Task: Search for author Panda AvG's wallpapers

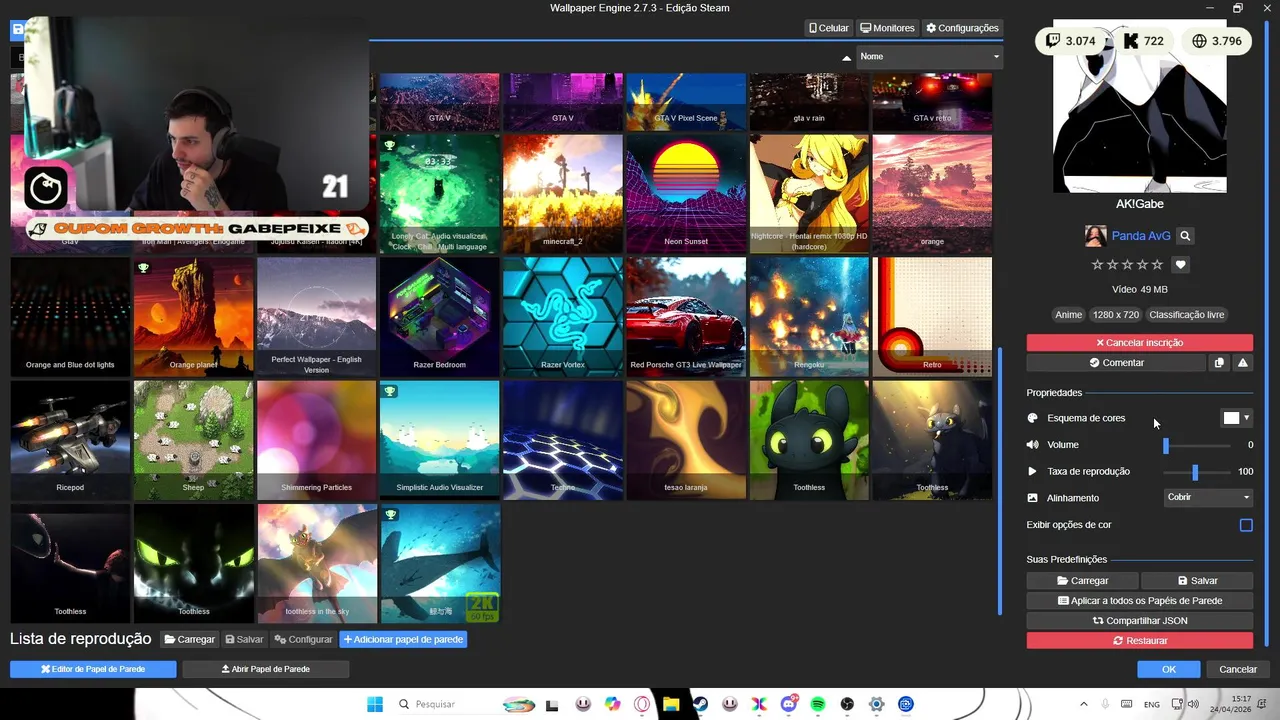Action: (x=1185, y=236)
